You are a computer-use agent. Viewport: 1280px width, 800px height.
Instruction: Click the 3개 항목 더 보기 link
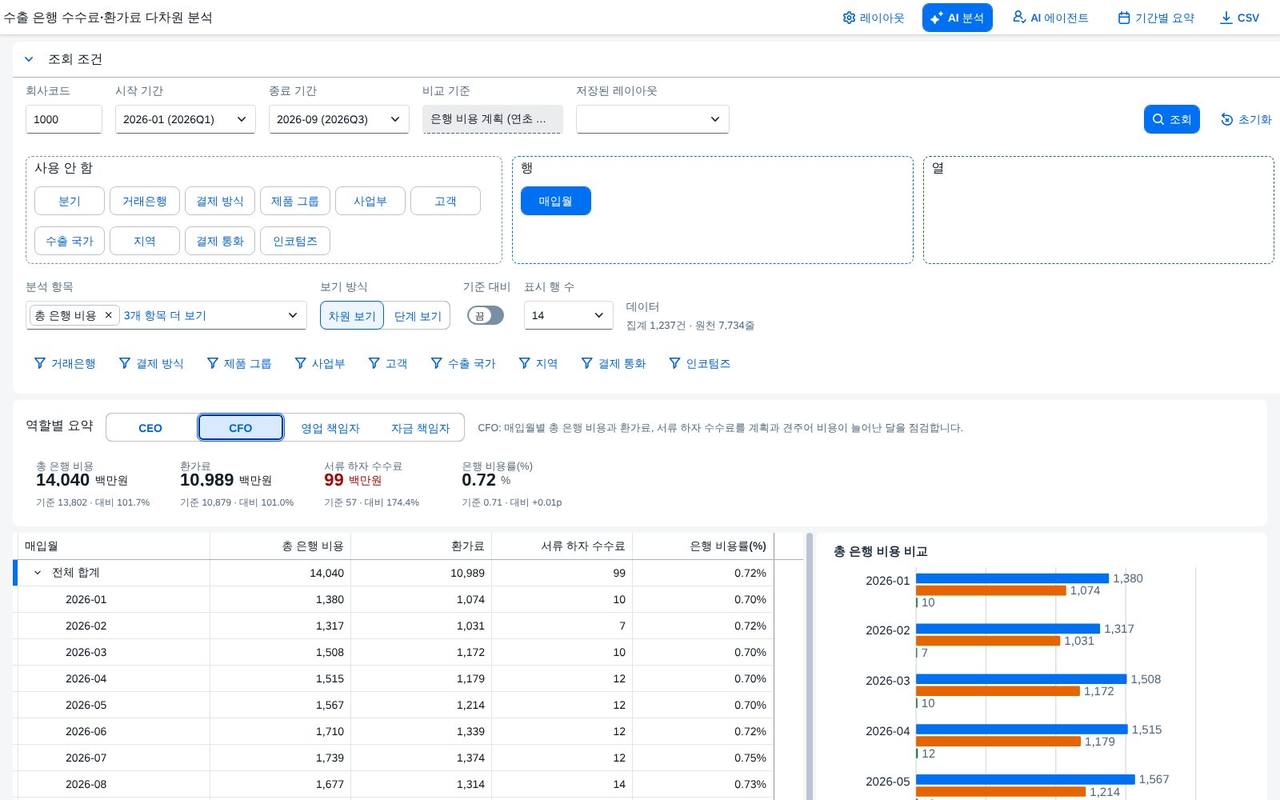pos(165,315)
